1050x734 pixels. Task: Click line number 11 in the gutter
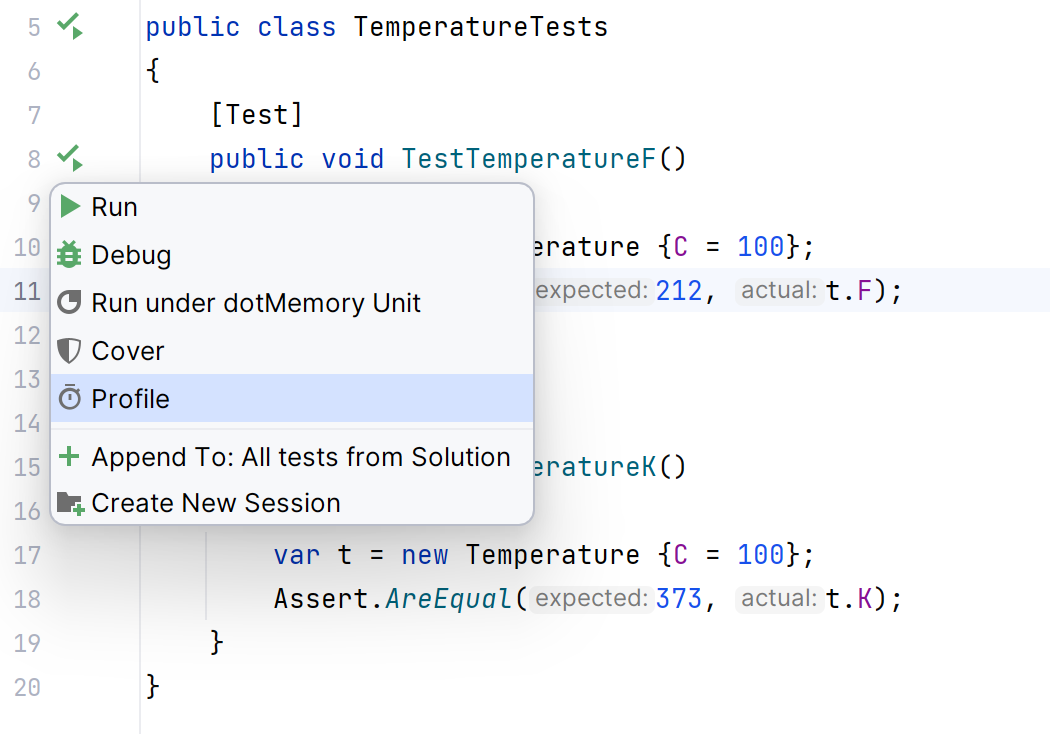(x=27, y=289)
